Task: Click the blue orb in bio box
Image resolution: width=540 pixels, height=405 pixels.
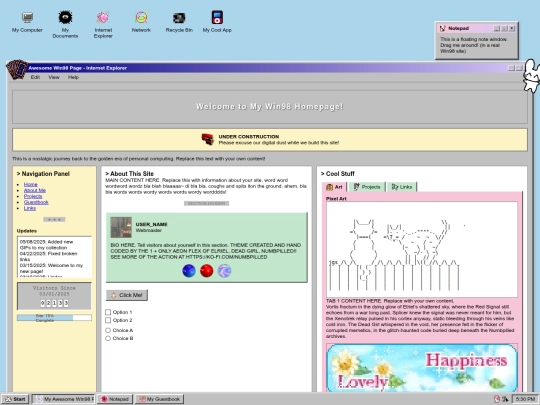Action: pos(189,271)
